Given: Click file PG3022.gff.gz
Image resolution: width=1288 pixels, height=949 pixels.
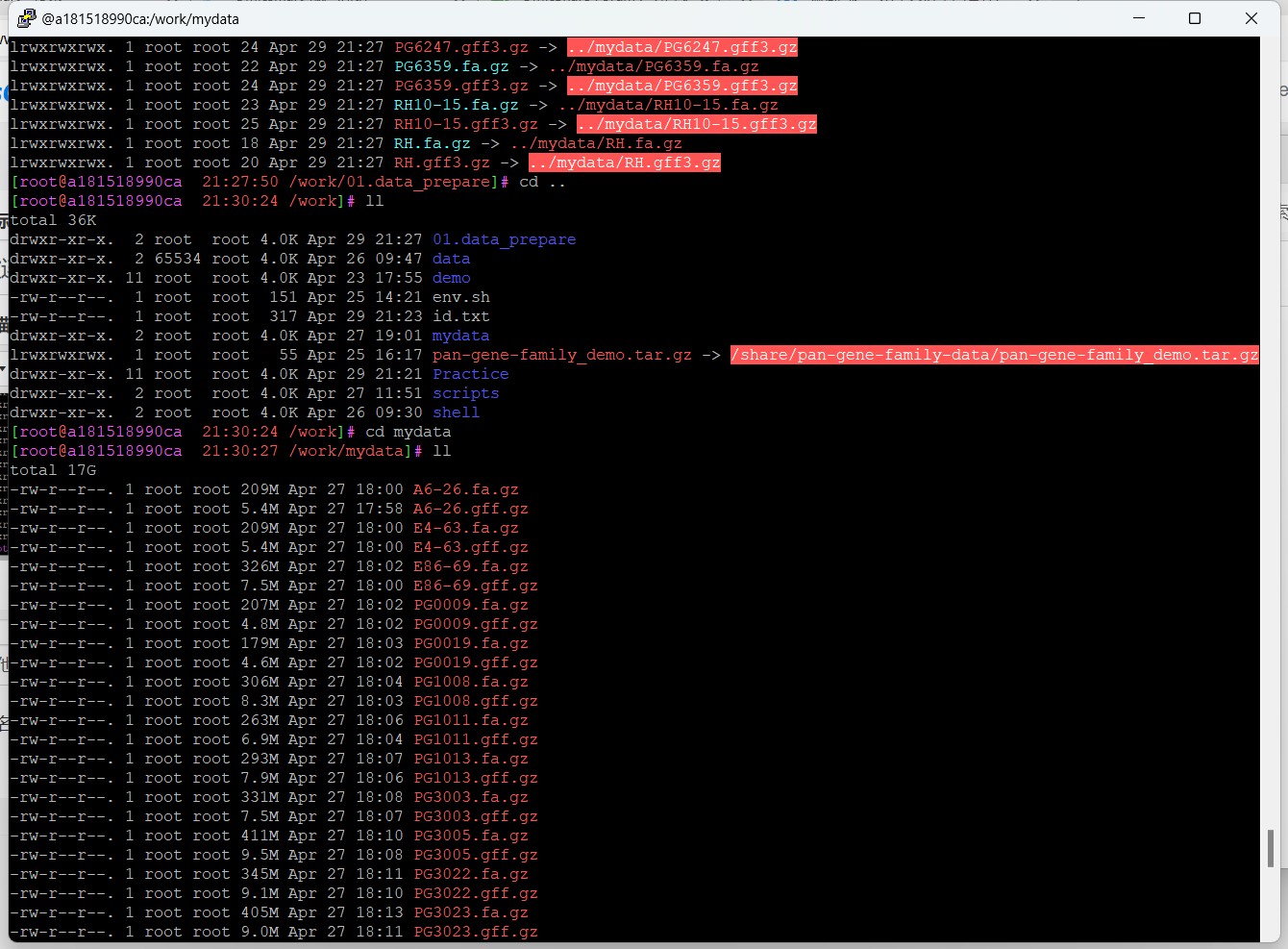Looking at the screenshot, I should 475,893.
